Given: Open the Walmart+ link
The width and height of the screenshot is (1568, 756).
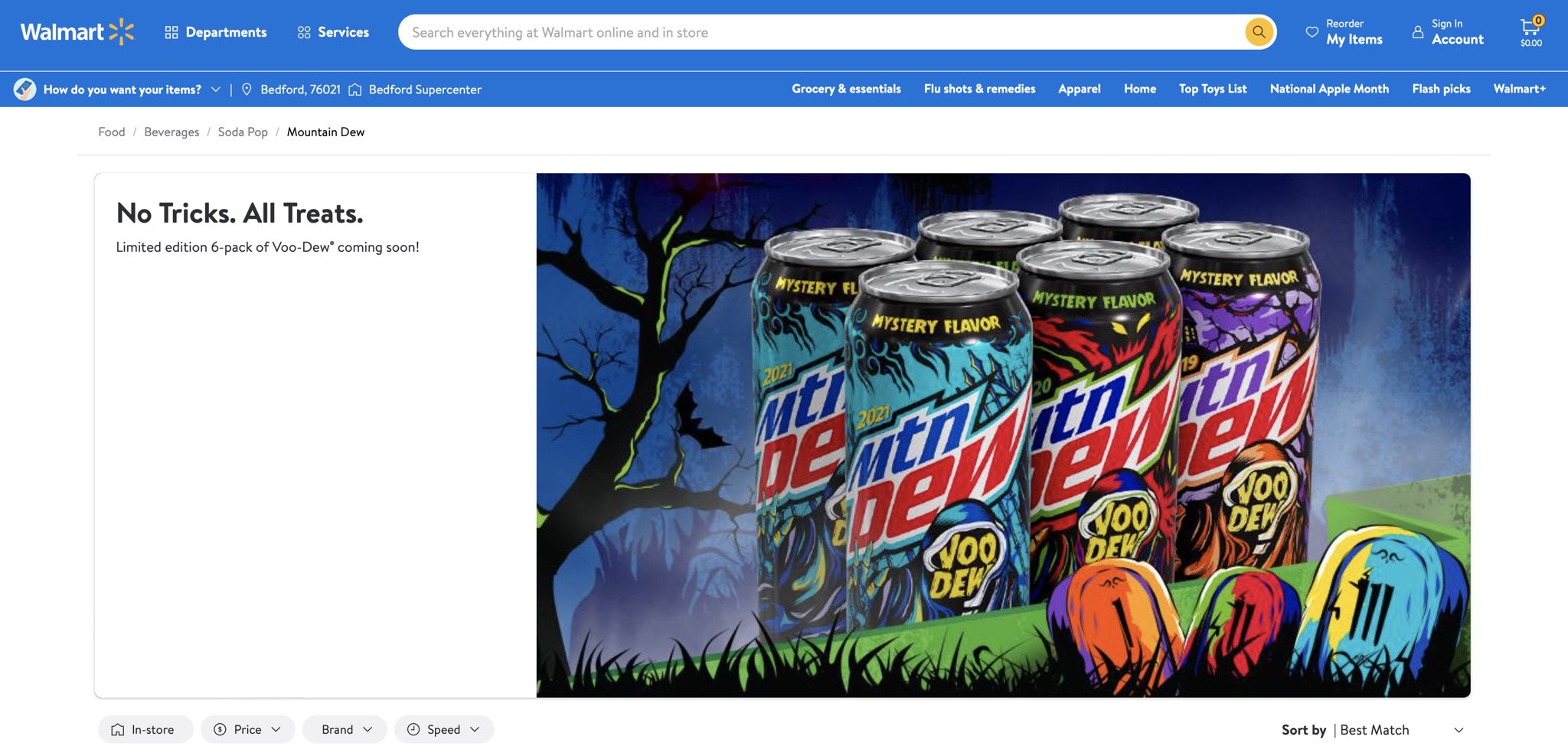Looking at the screenshot, I should tap(1519, 89).
